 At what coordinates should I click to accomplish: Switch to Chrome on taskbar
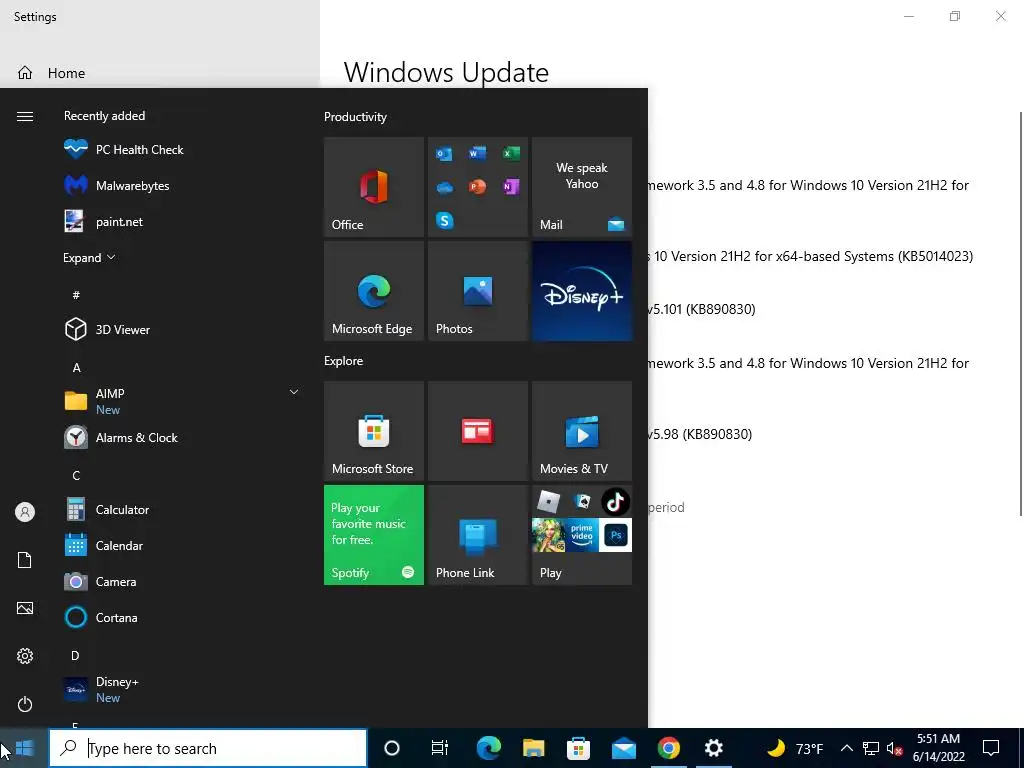tap(669, 748)
